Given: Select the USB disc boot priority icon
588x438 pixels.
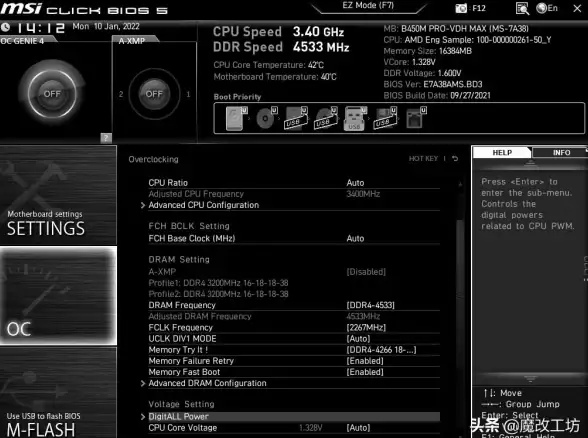Looking at the screenshot, I should (x=326, y=118).
